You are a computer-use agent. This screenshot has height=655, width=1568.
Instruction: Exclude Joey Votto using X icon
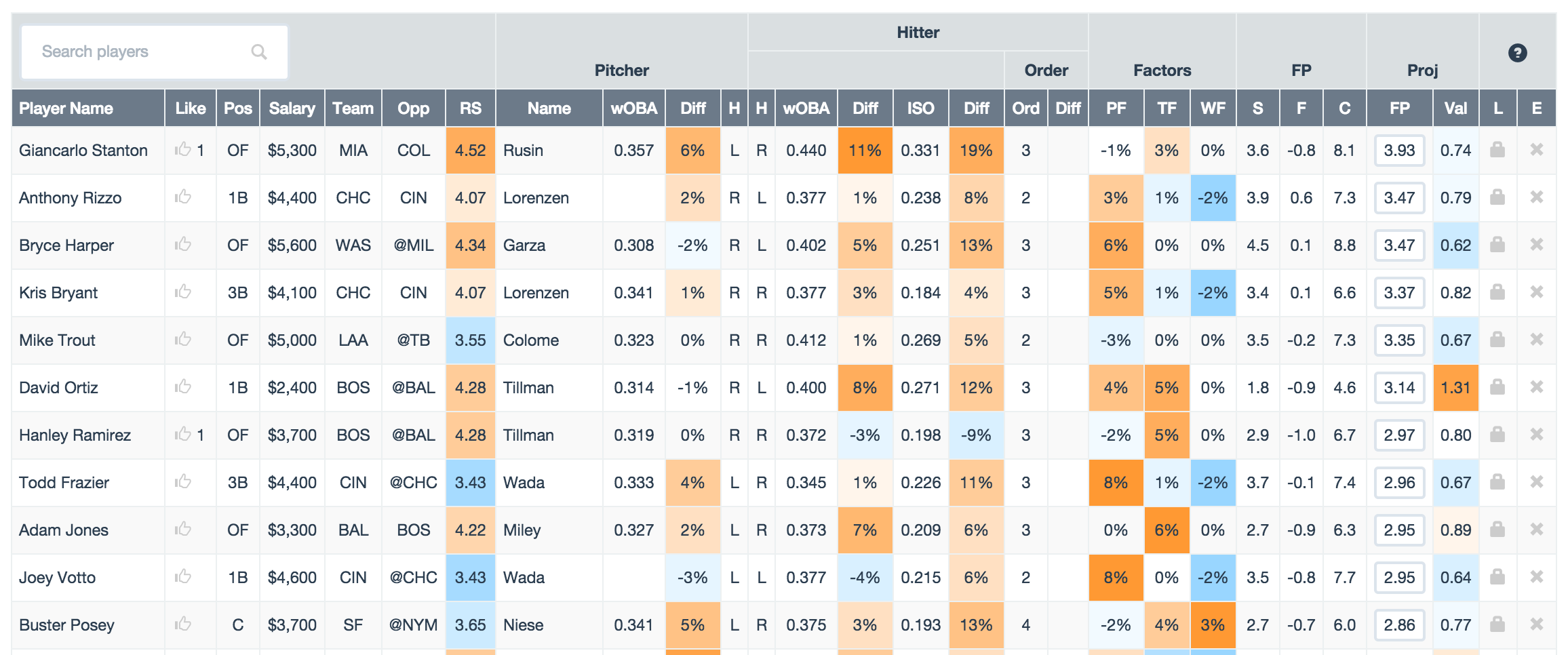point(1537,577)
